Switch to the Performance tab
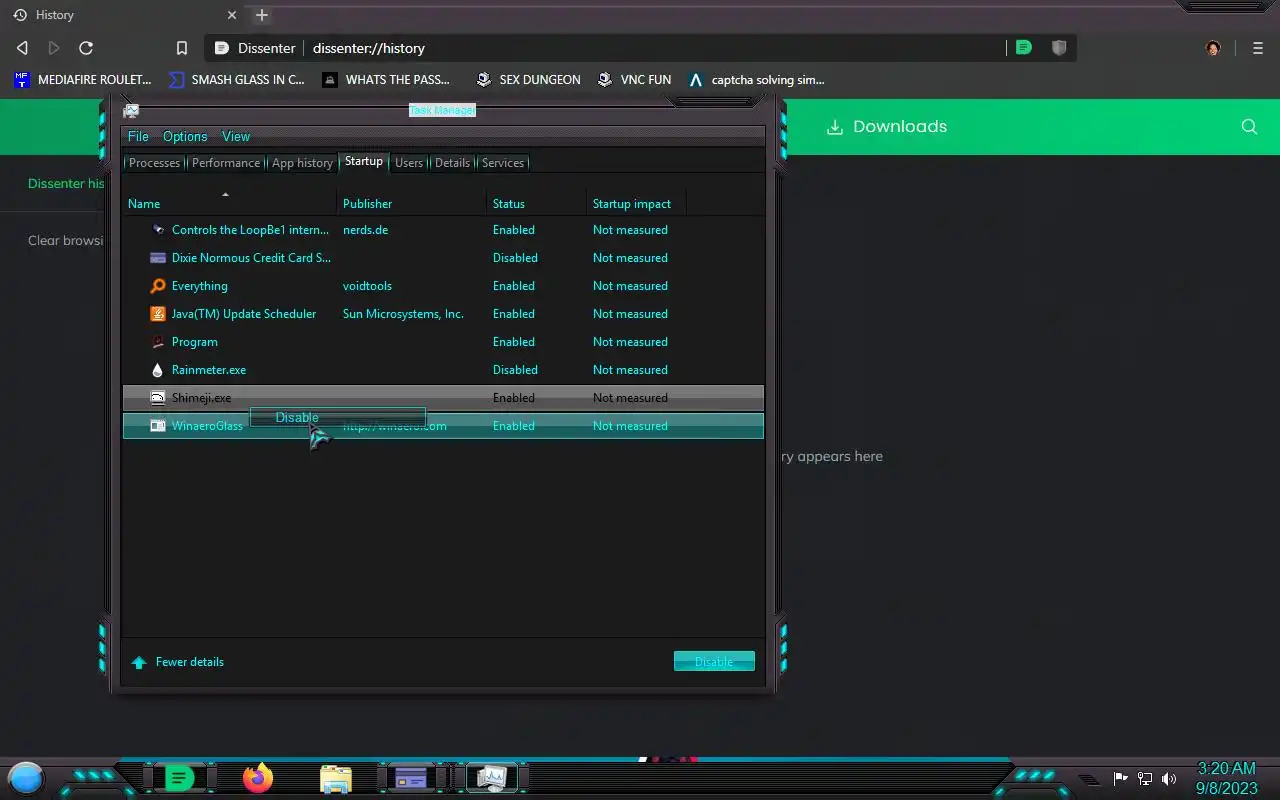This screenshot has width=1280, height=800. [226, 163]
